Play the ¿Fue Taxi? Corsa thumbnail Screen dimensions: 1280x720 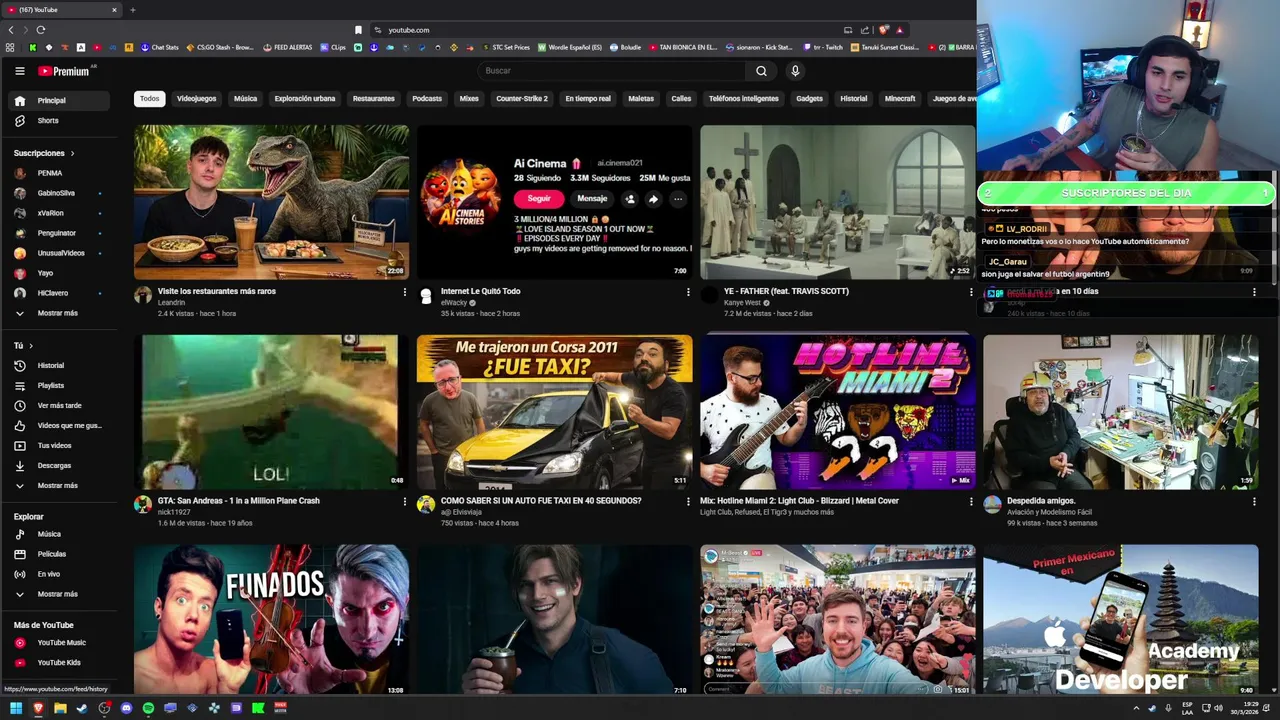coord(554,412)
